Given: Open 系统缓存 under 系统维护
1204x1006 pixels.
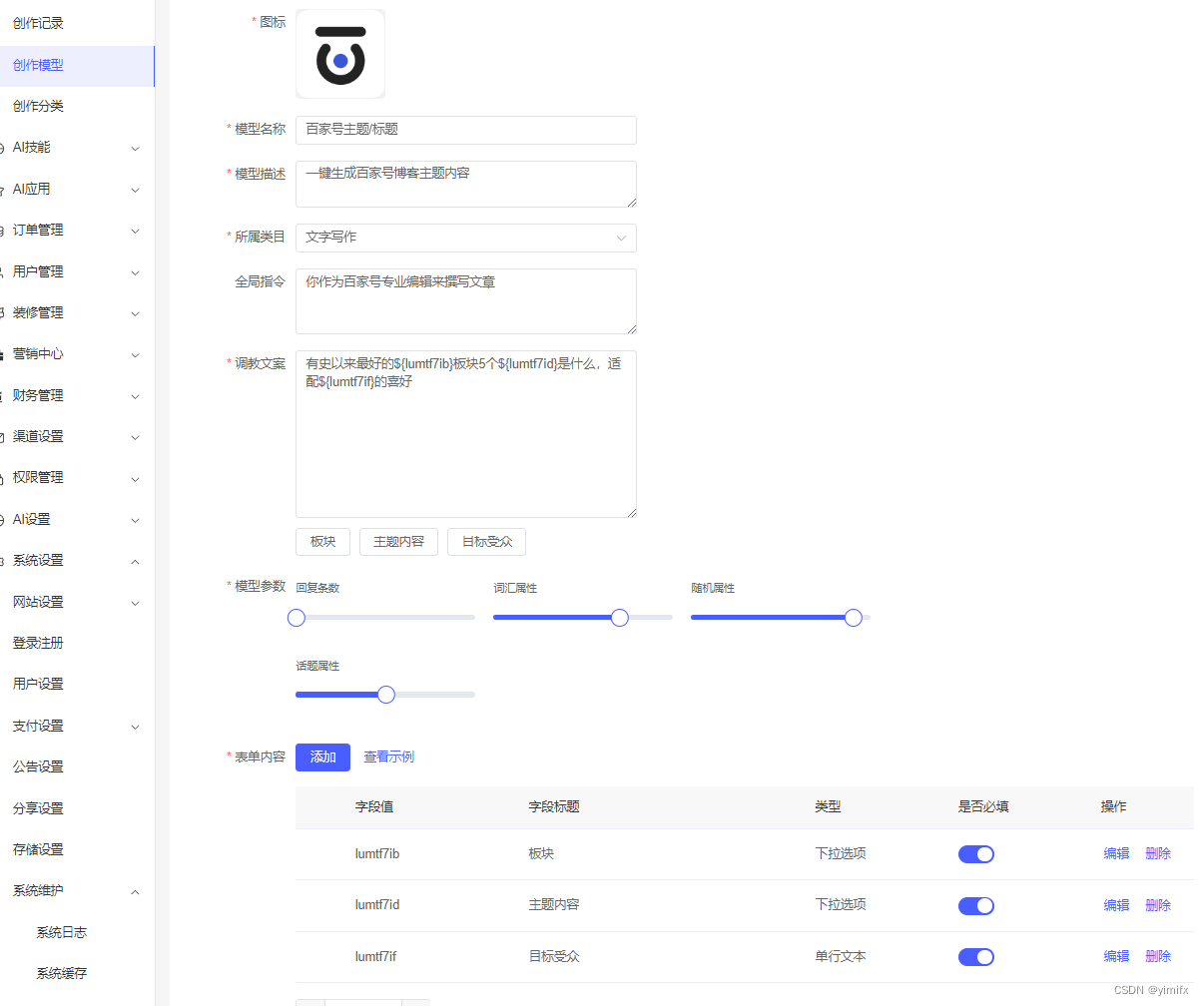Looking at the screenshot, I should (x=62, y=973).
